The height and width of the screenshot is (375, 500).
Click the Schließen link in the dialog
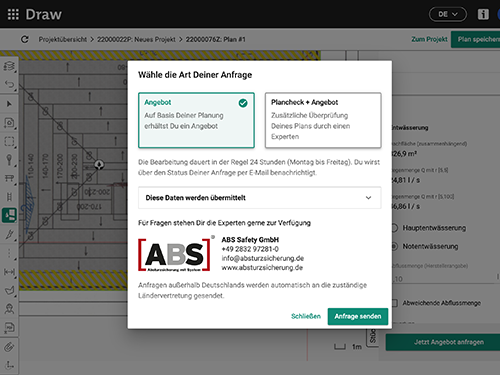point(306,316)
